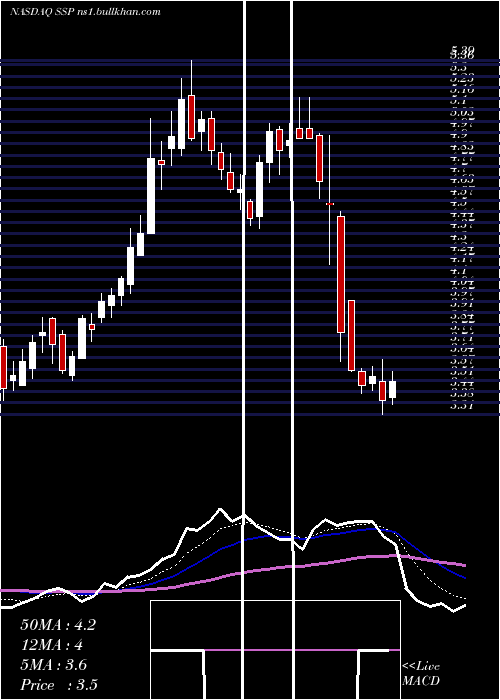This screenshot has width=500, height=700.
Task: Click the NASDAQ SSP ns1.bullkhan.com title text
Action: tap(85, 12)
